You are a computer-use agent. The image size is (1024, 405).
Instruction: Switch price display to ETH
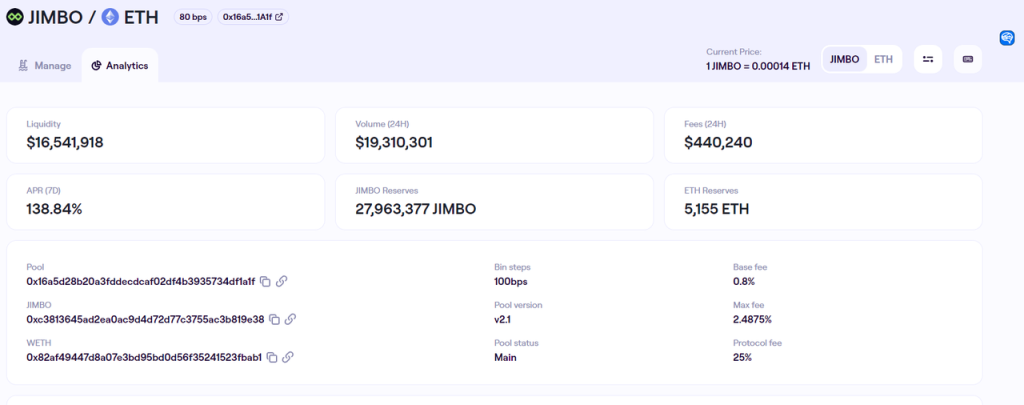coord(883,60)
